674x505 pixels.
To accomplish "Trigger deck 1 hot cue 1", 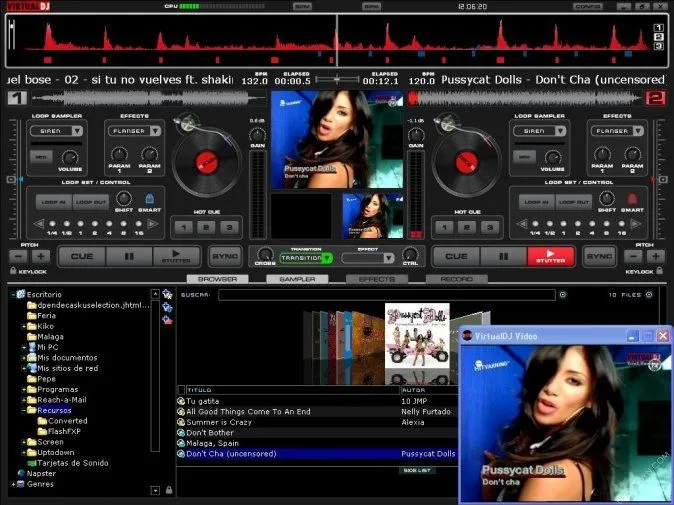I will (x=184, y=227).
